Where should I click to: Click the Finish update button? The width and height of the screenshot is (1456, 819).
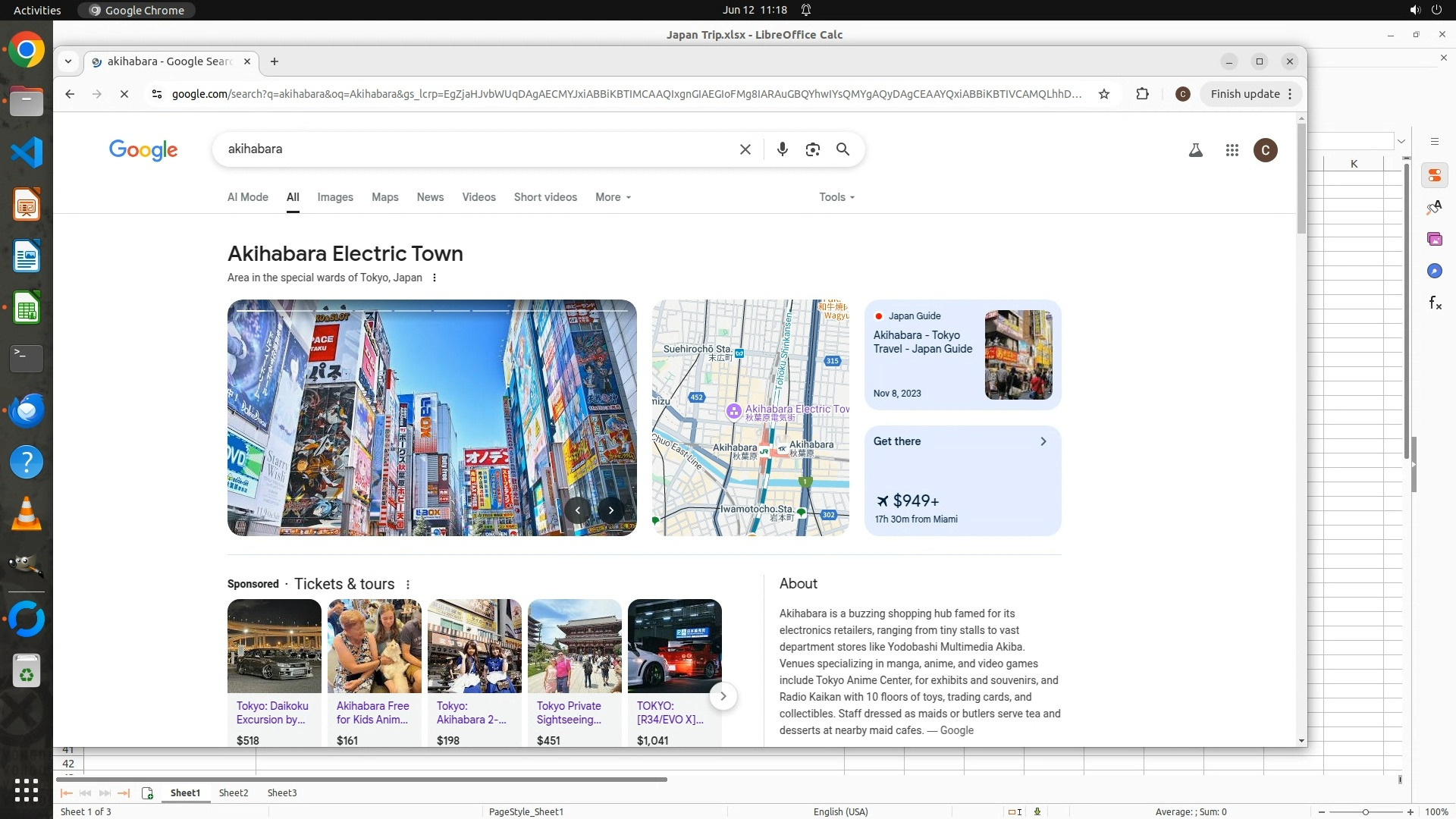tap(1244, 94)
